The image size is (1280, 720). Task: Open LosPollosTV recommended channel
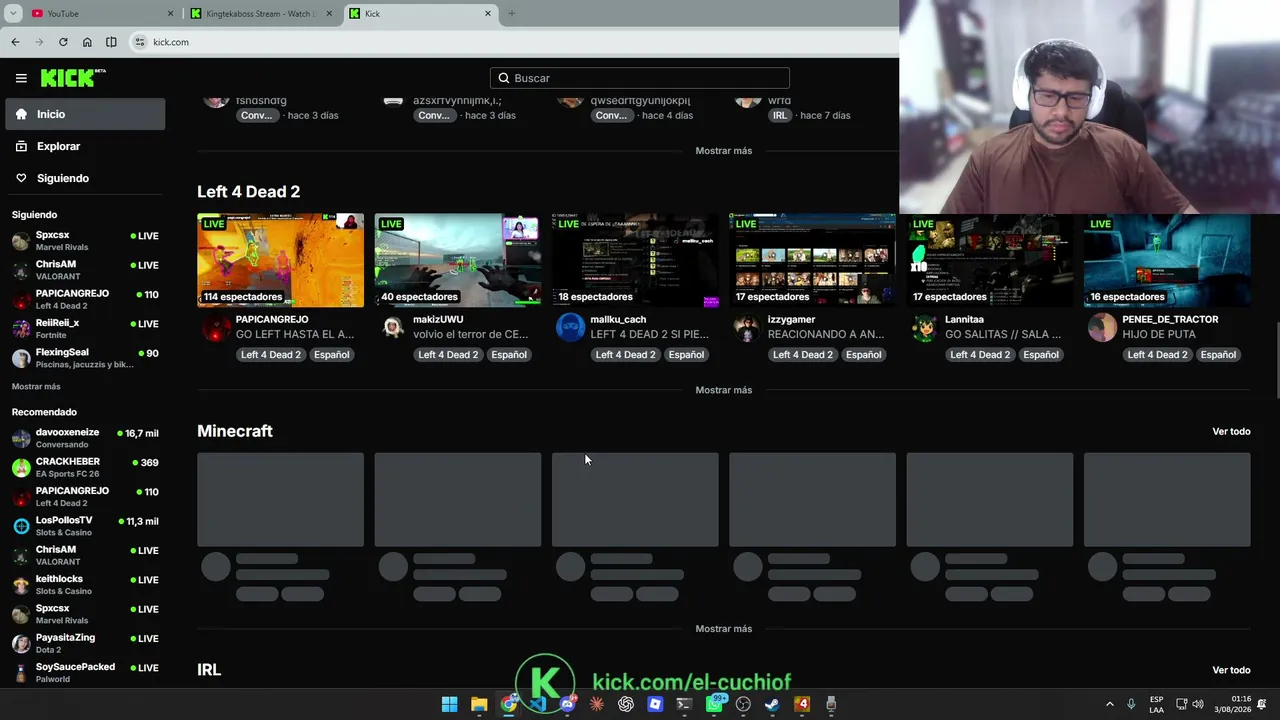(x=85, y=526)
